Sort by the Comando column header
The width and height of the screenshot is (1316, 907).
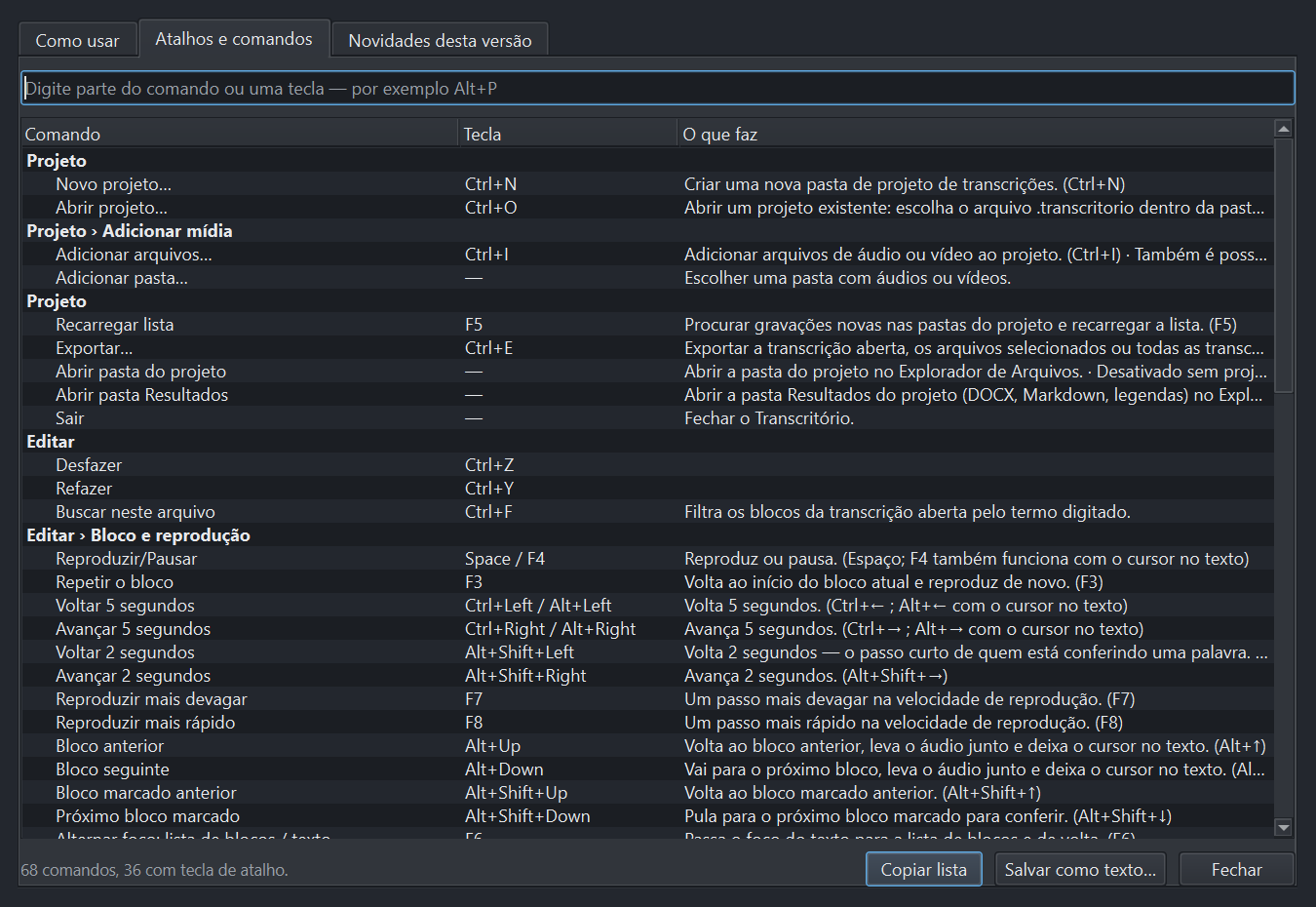239,134
